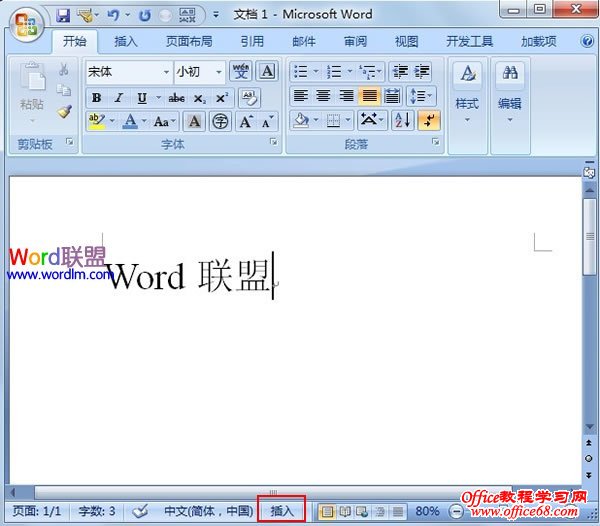The image size is (600, 526).
Task: Open the font color arrow next to A
Action: point(143,122)
